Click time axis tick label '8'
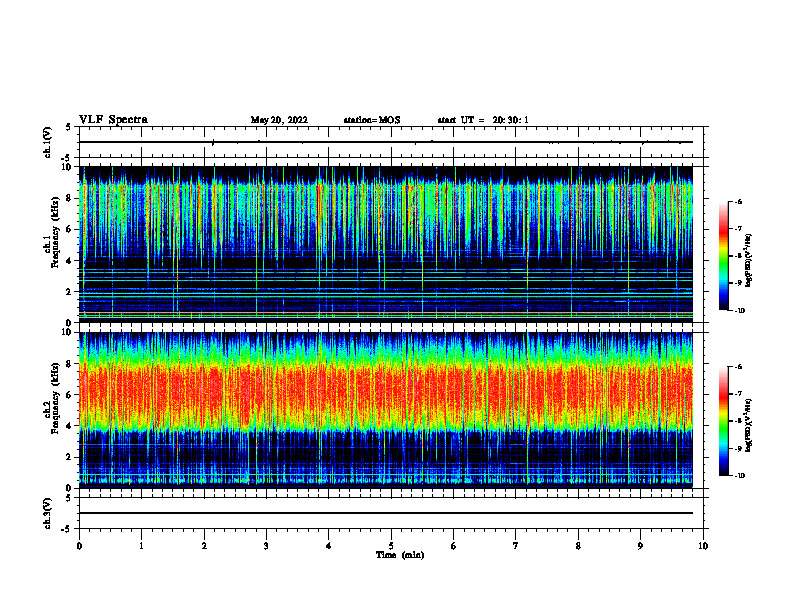The height and width of the screenshot is (612, 792). pos(578,546)
